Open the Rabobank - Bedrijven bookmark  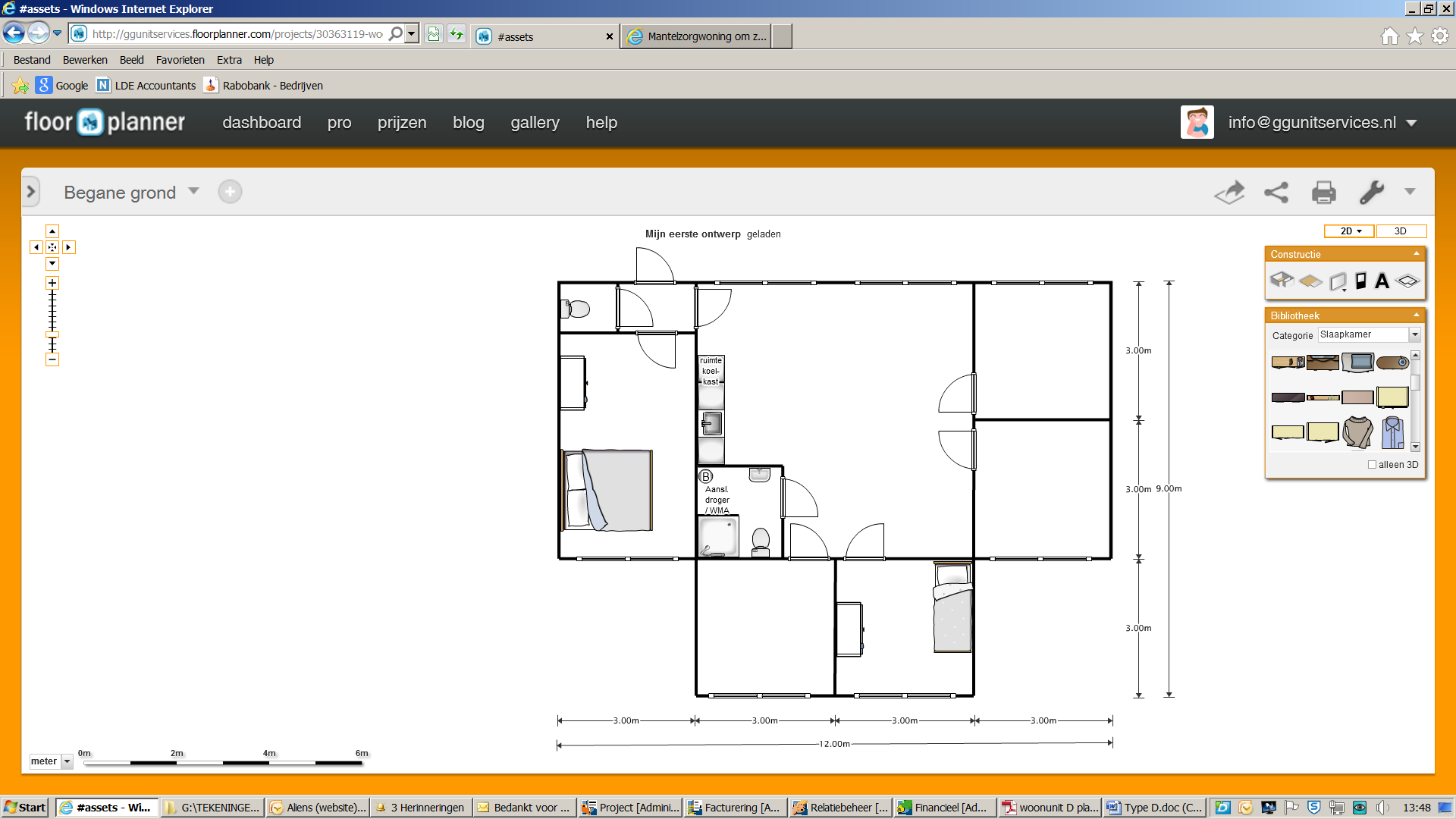click(263, 86)
